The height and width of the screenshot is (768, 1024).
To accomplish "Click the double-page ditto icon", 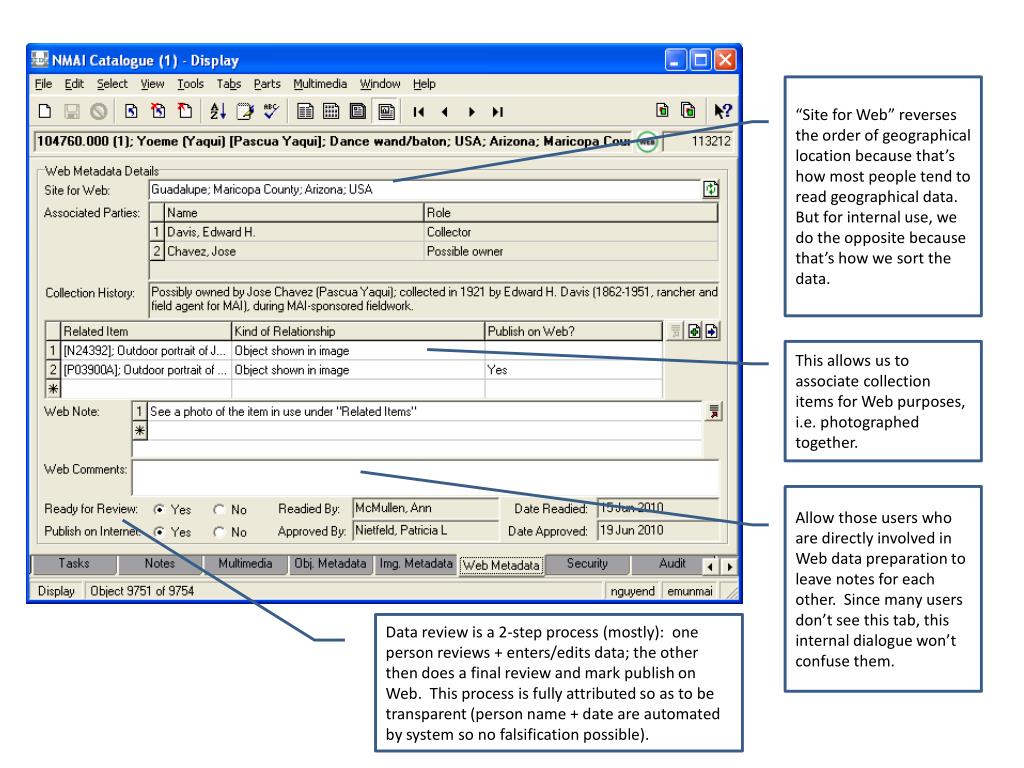I will click(688, 110).
